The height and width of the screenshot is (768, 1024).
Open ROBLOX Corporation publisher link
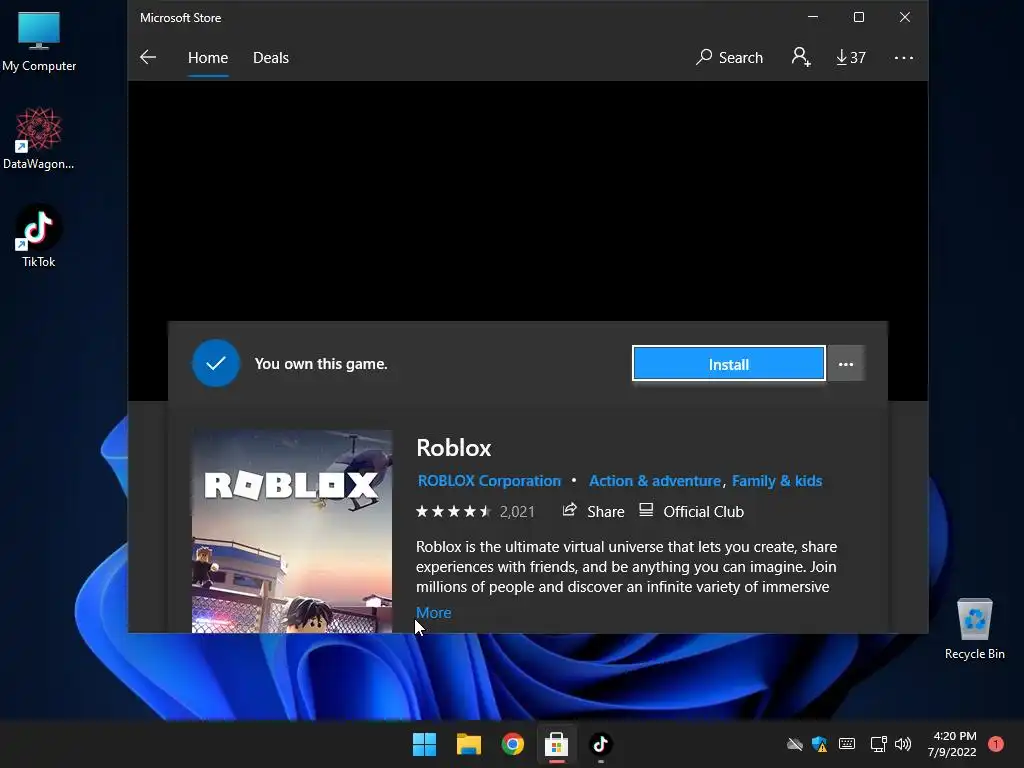pos(489,481)
